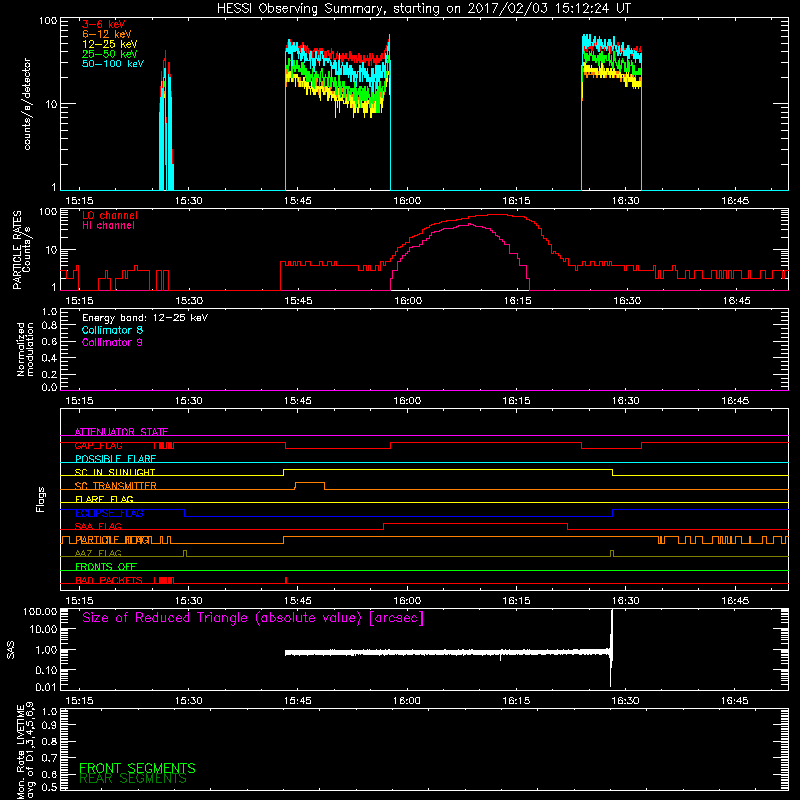This screenshot has width=800, height=800.
Task: Click the "Mon. Rate LIVETIME" axis label
Action: point(20,752)
